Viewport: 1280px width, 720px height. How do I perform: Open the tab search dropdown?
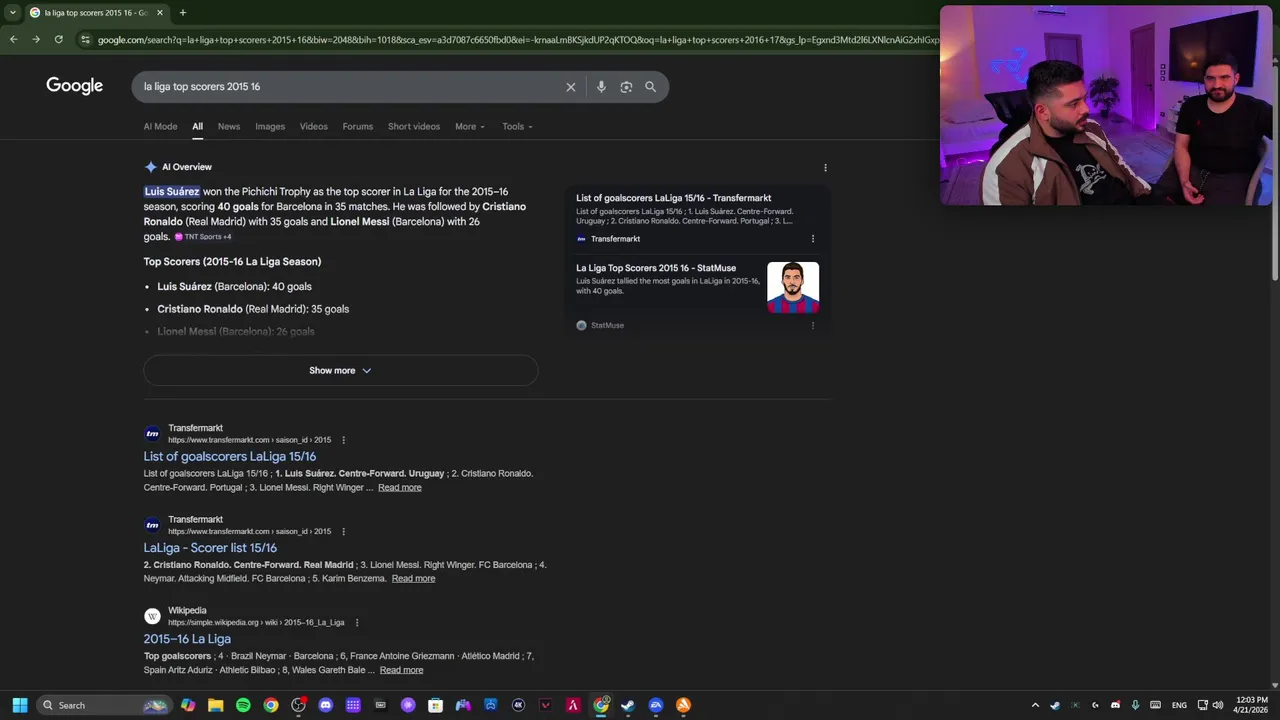tap(12, 13)
